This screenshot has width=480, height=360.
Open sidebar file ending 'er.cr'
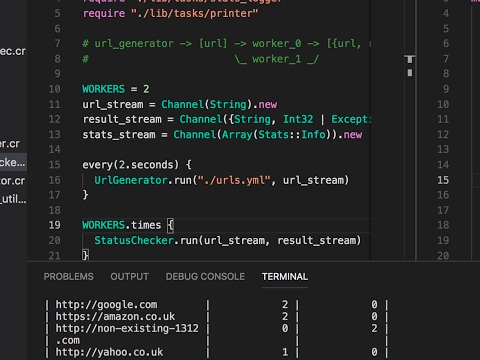[10, 144]
